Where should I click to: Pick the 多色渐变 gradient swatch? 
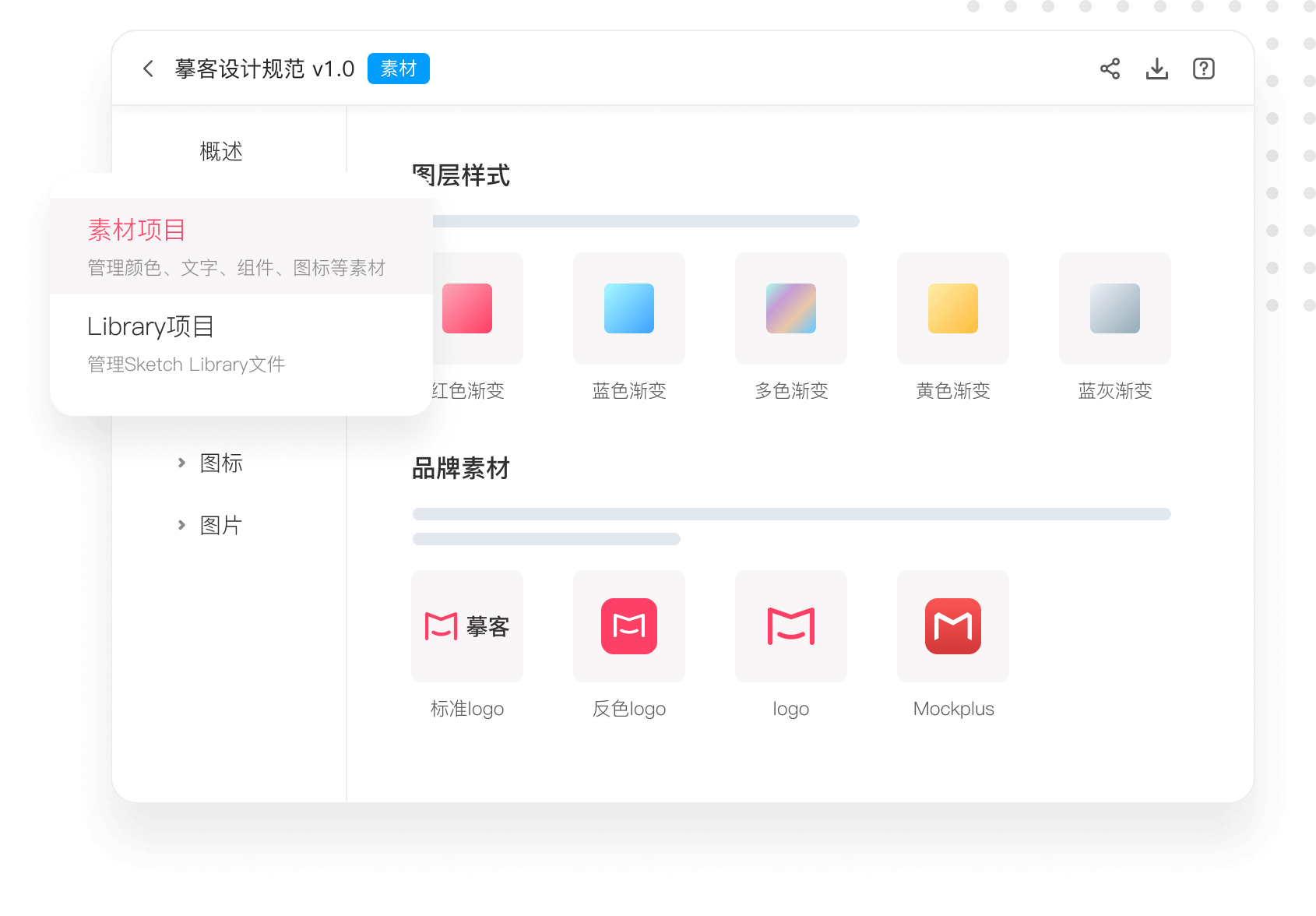pyautogui.click(x=791, y=308)
